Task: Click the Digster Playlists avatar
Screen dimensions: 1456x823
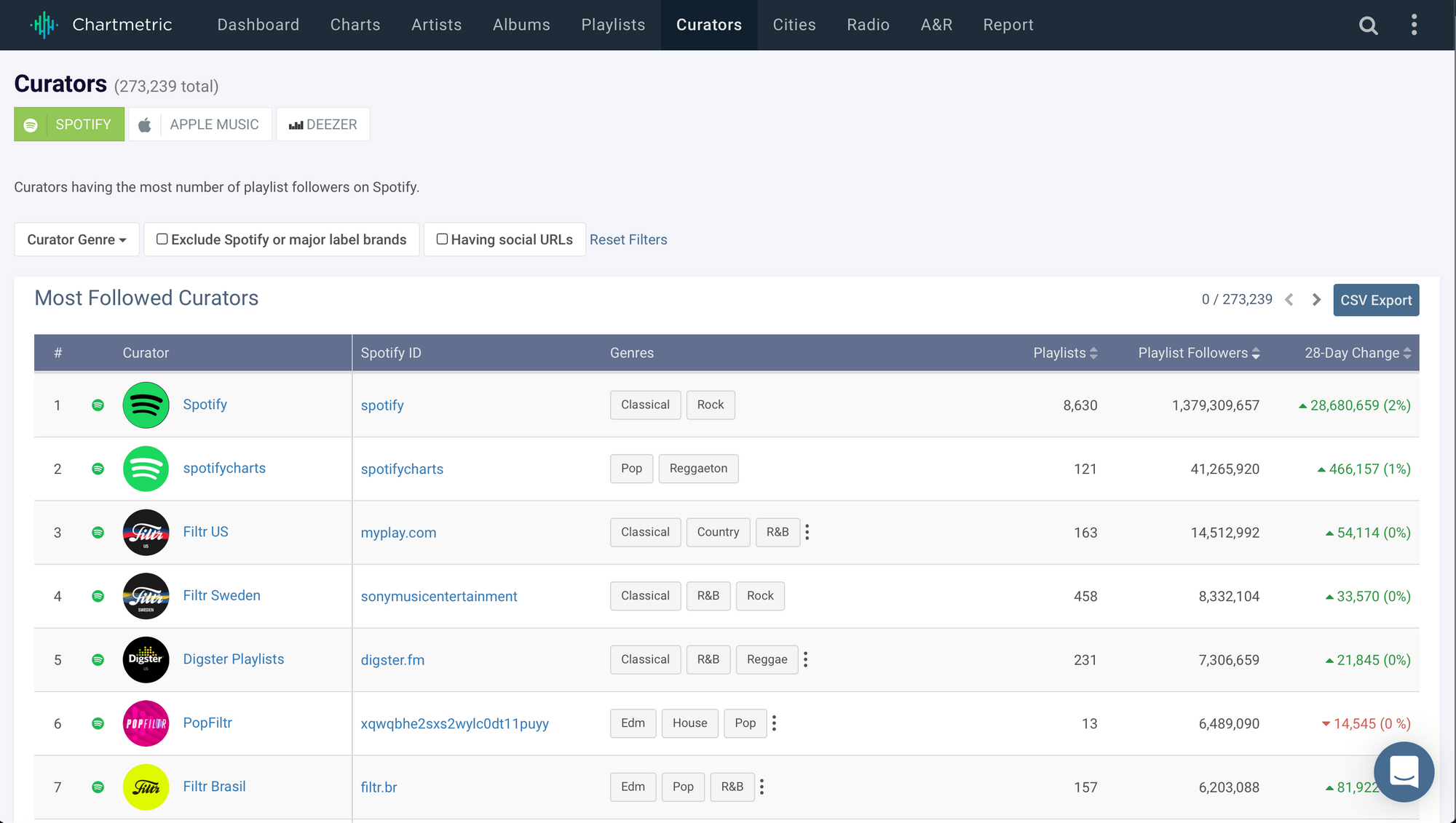Action: 146,660
